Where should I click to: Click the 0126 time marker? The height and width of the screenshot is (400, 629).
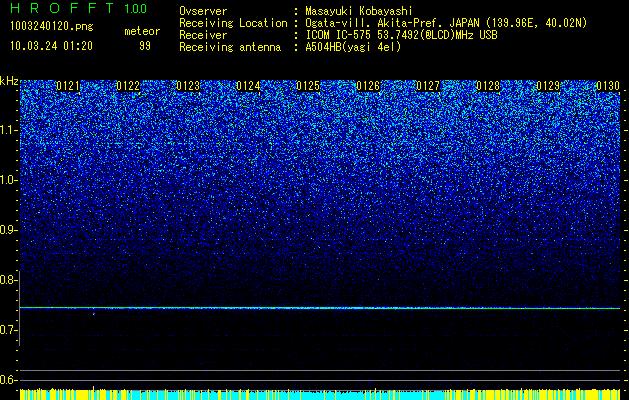click(x=368, y=86)
